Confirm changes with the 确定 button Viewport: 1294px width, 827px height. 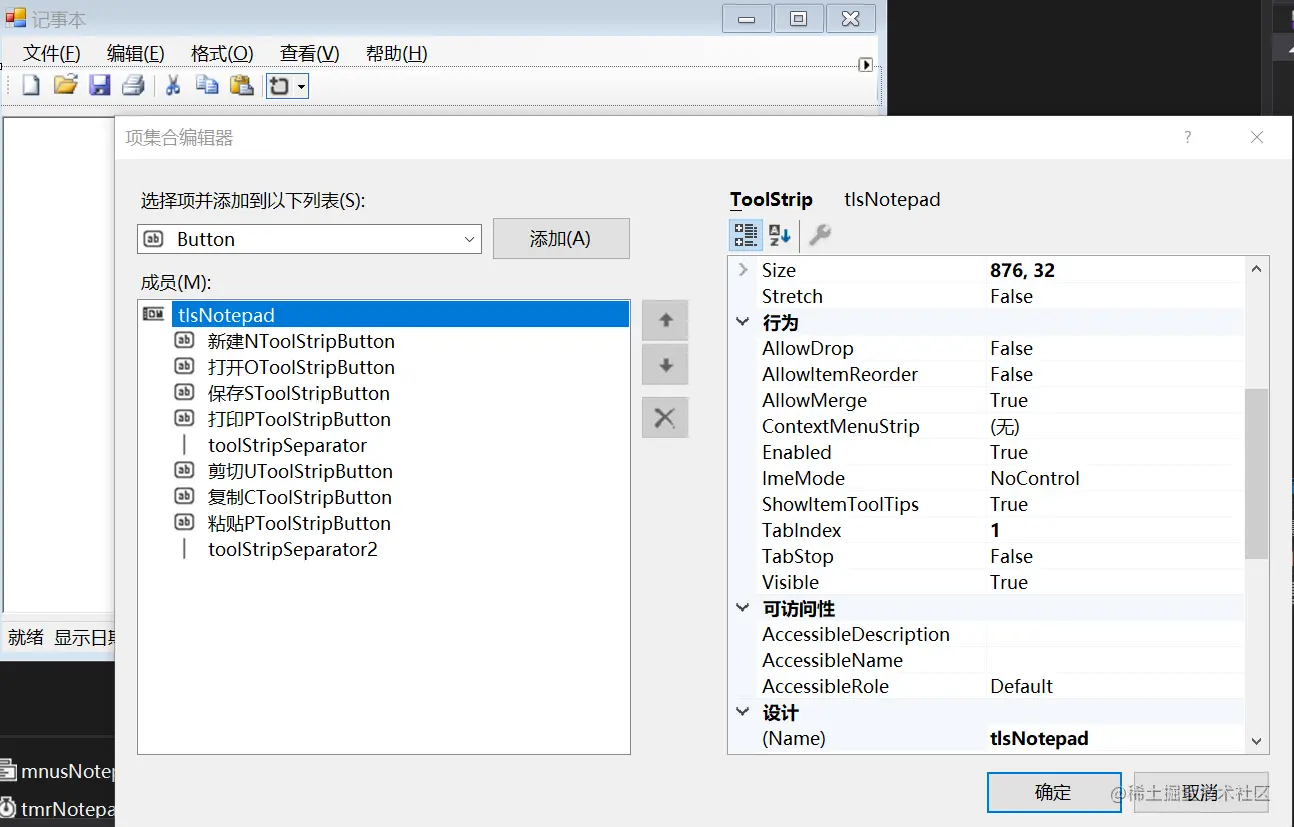[x=1053, y=791]
